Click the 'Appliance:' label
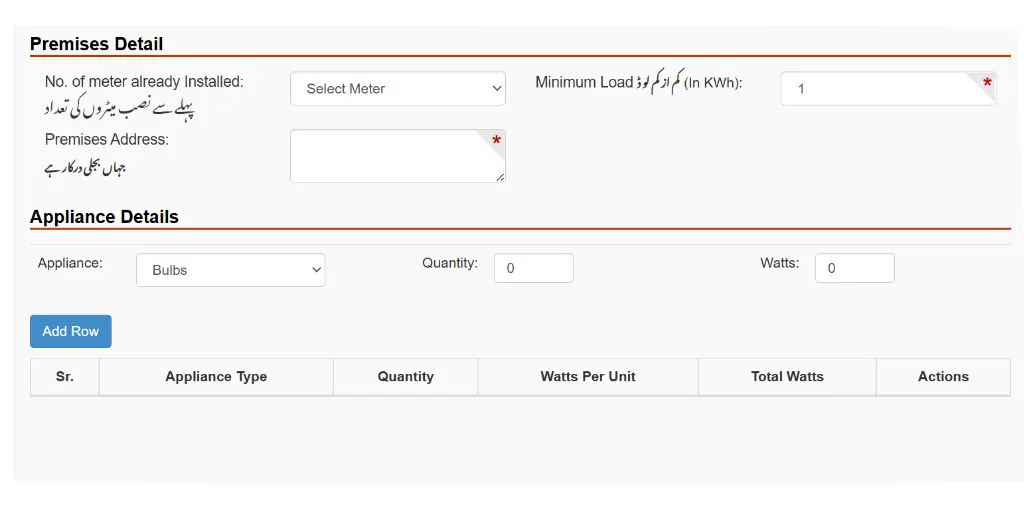This screenshot has height=510, width=1024. [x=71, y=263]
